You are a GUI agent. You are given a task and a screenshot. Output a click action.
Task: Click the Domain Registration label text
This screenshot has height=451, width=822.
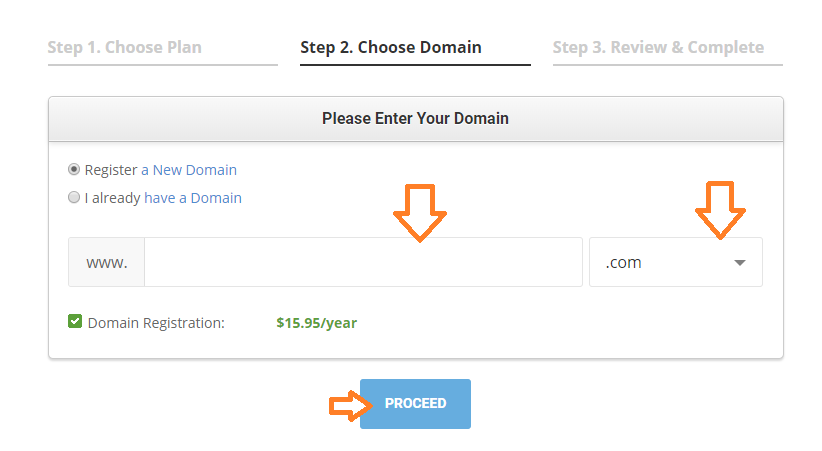point(156,323)
